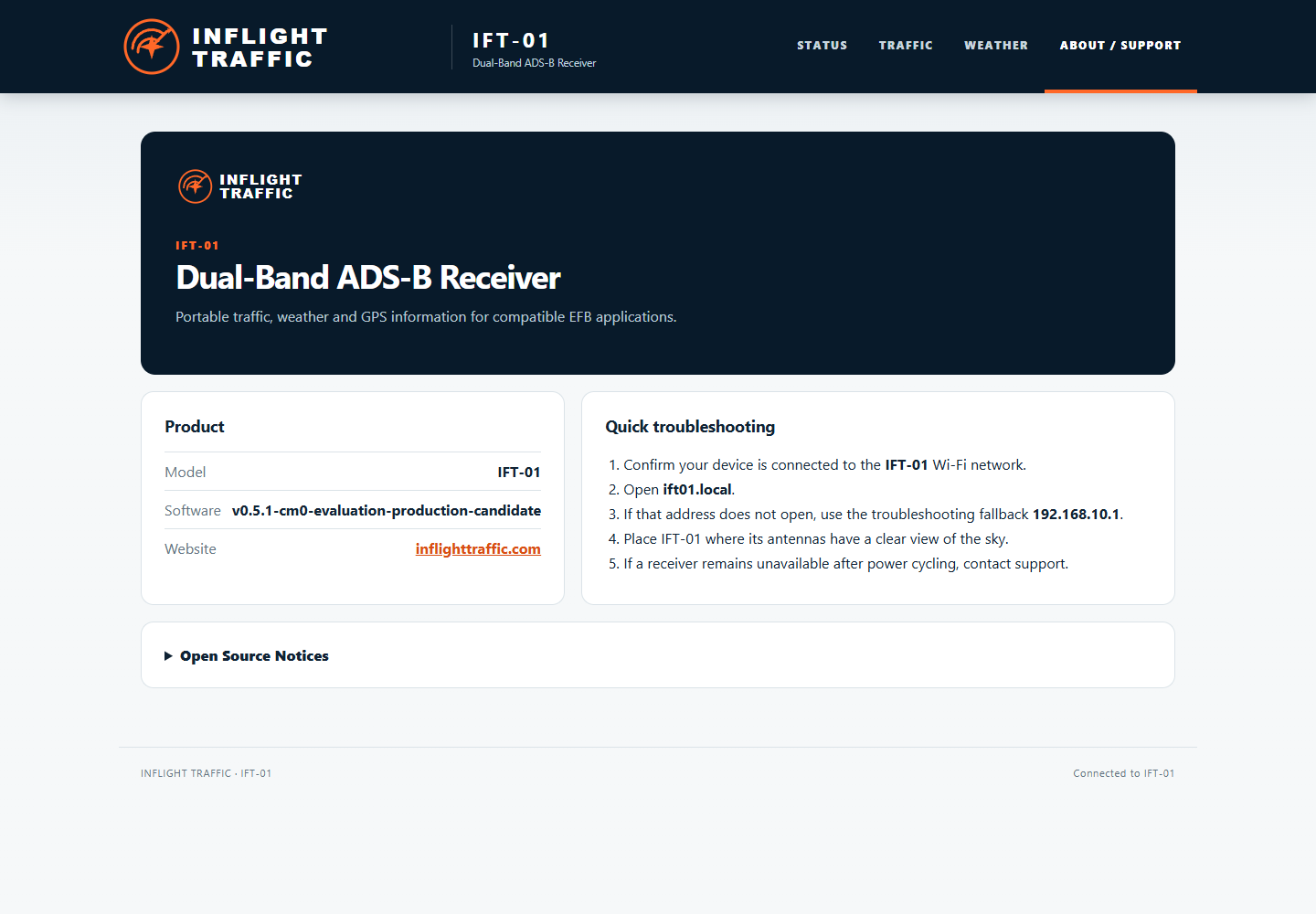This screenshot has width=1316, height=914.
Task: Click the 'Confirm your device is connected' step
Action: [x=824, y=464]
